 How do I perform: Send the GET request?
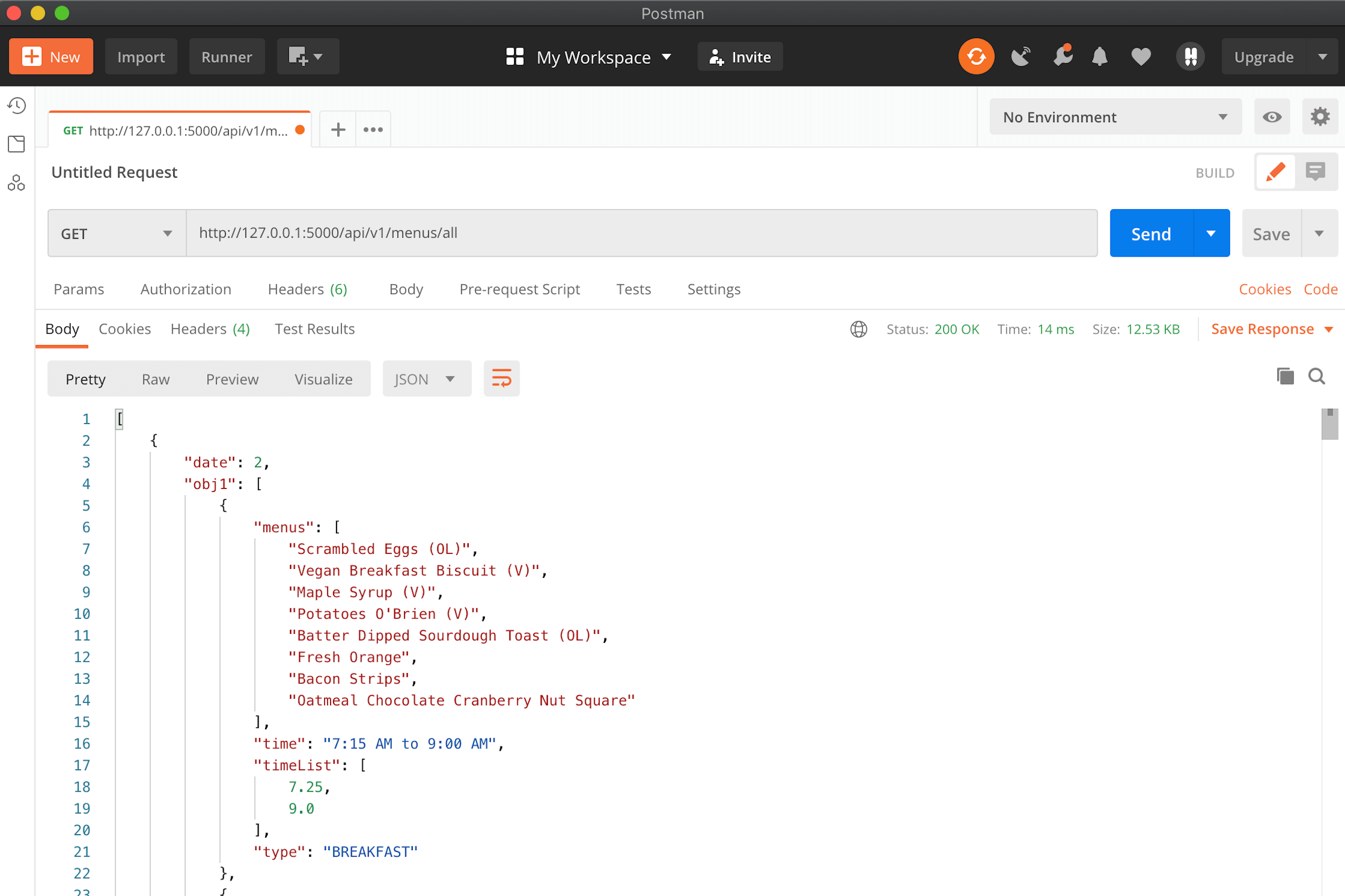click(1151, 234)
